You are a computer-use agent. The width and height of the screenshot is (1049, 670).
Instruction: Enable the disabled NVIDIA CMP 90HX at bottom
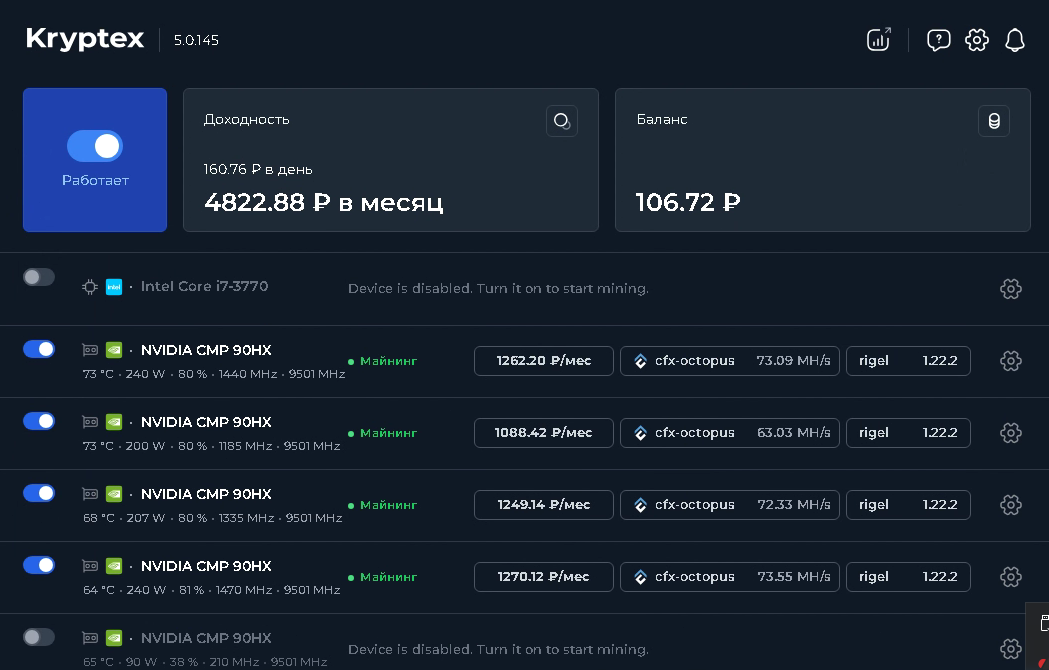pyautogui.click(x=39, y=637)
